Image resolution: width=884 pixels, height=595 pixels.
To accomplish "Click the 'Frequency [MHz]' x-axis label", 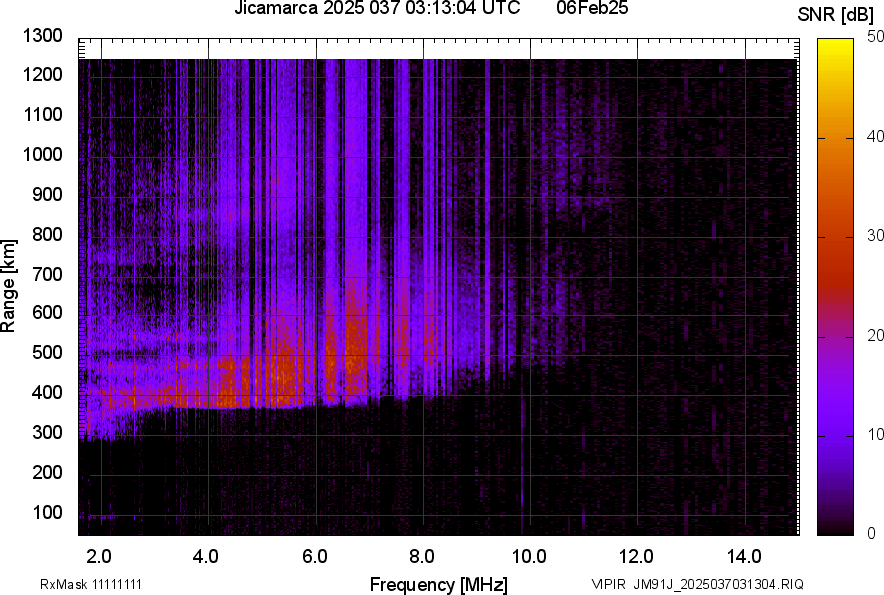I will coord(438,584).
